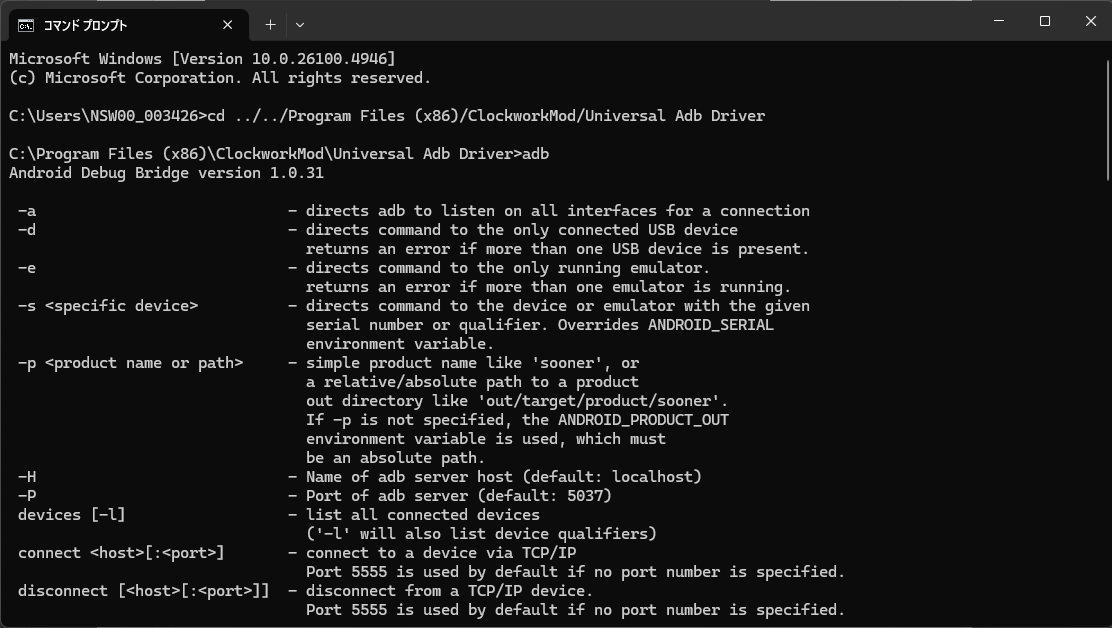Screen dimensions: 1112x628
Task: Click the '-p <product name or path>' option
Action: click(x=130, y=363)
